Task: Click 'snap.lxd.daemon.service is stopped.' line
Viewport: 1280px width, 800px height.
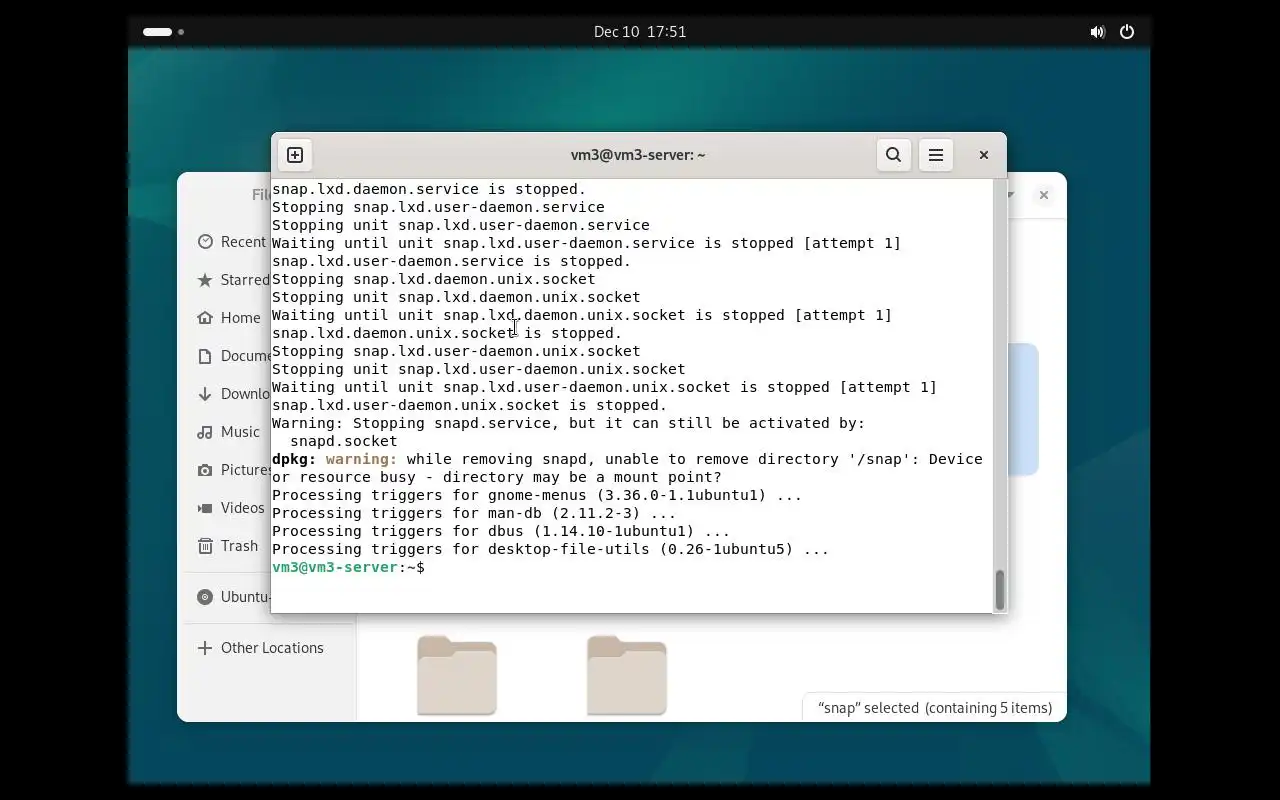Action: click(429, 189)
